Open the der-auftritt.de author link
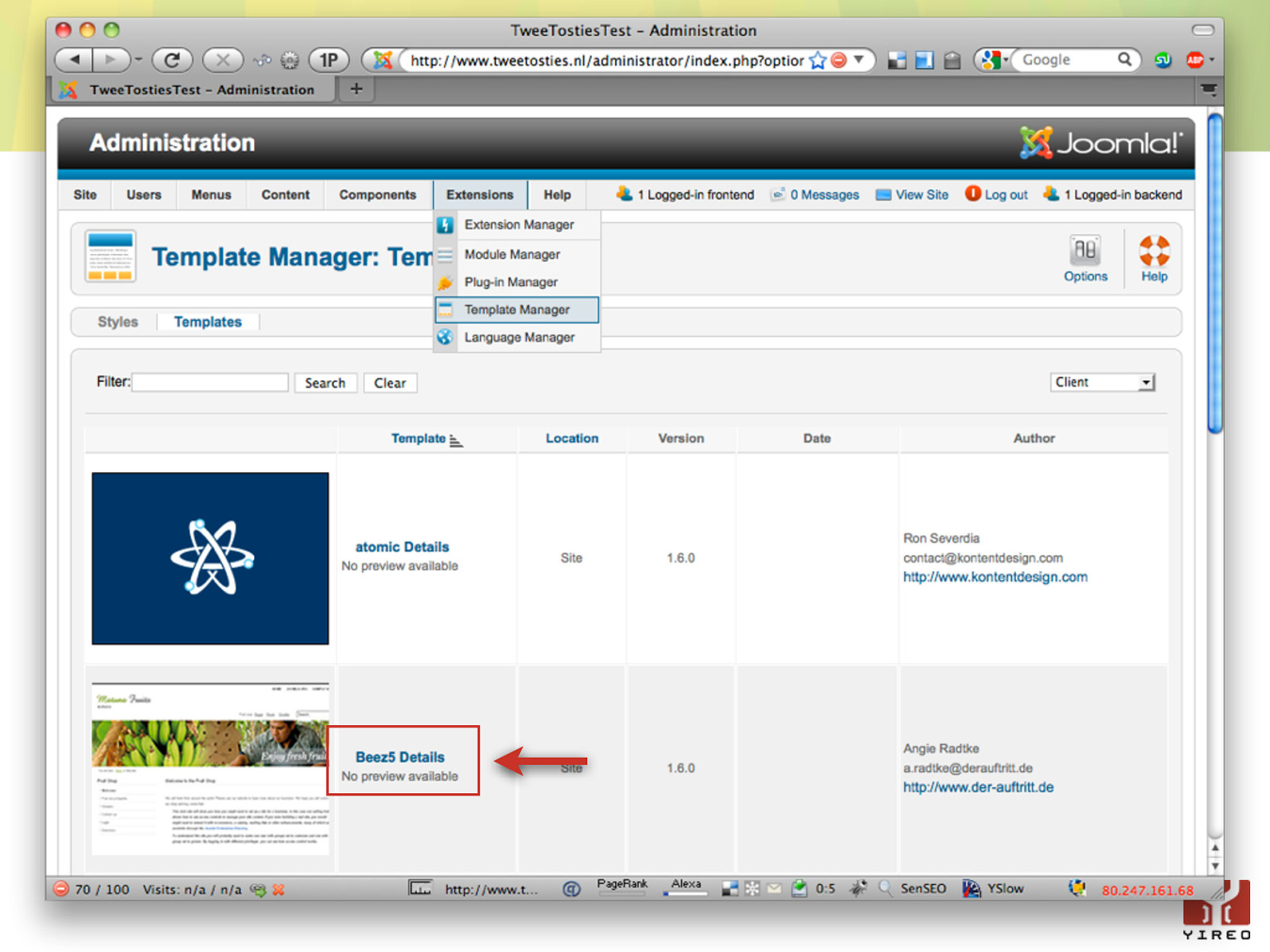The image size is (1270, 952). click(978, 787)
